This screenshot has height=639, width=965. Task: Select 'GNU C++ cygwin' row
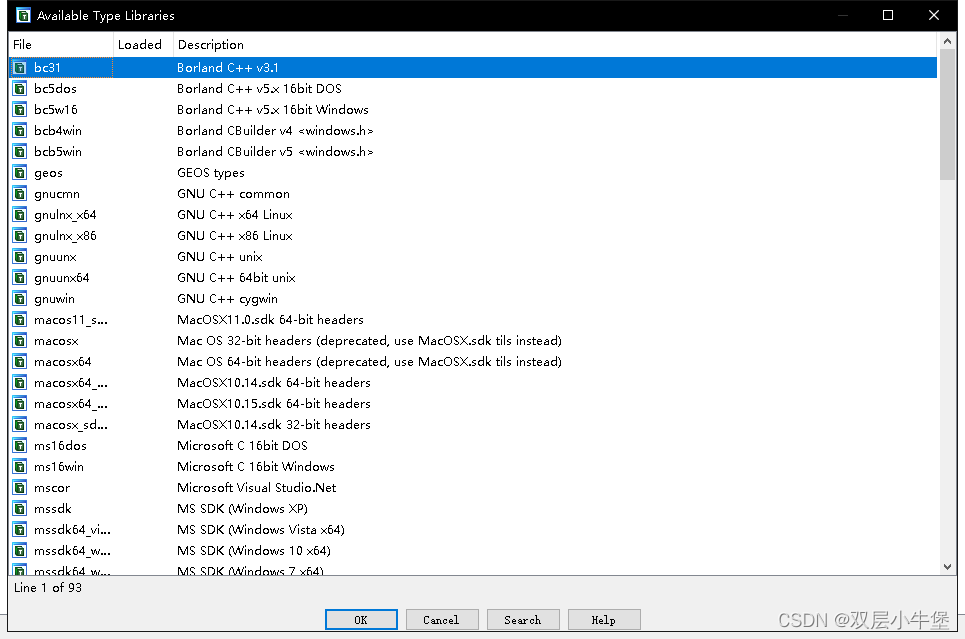pos(473,299)
